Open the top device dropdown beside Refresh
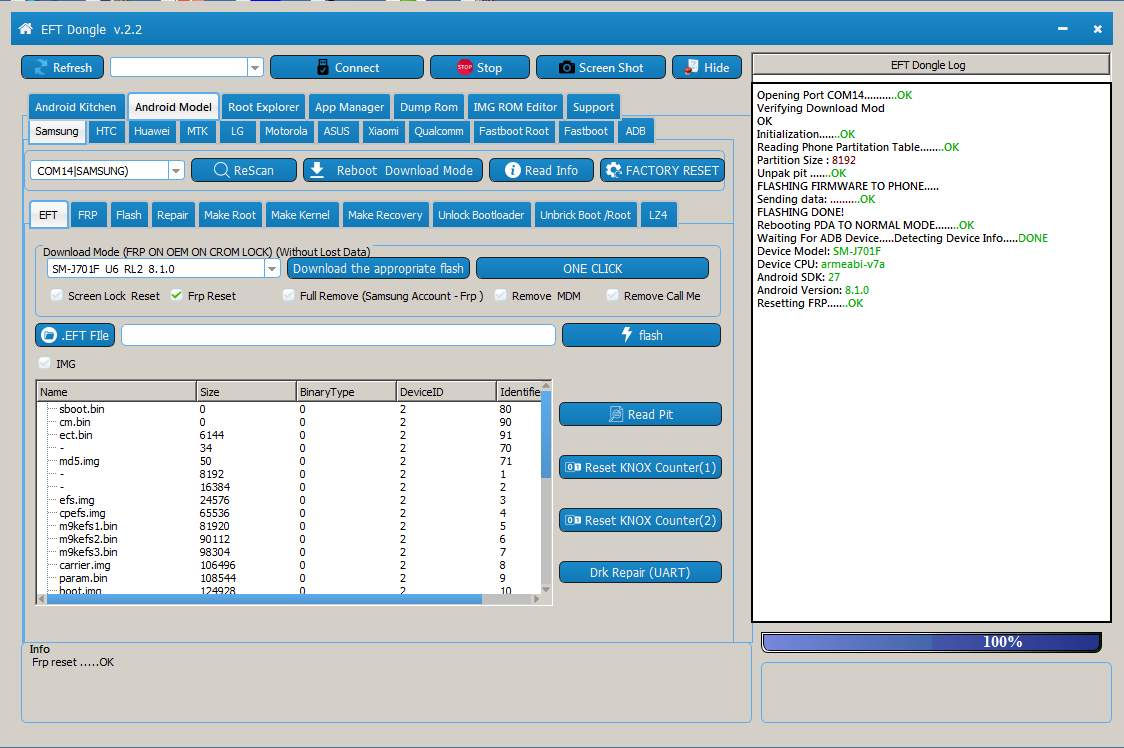Image resolution: width=1124 pixels, height=748 pixels. coord(255,67)
